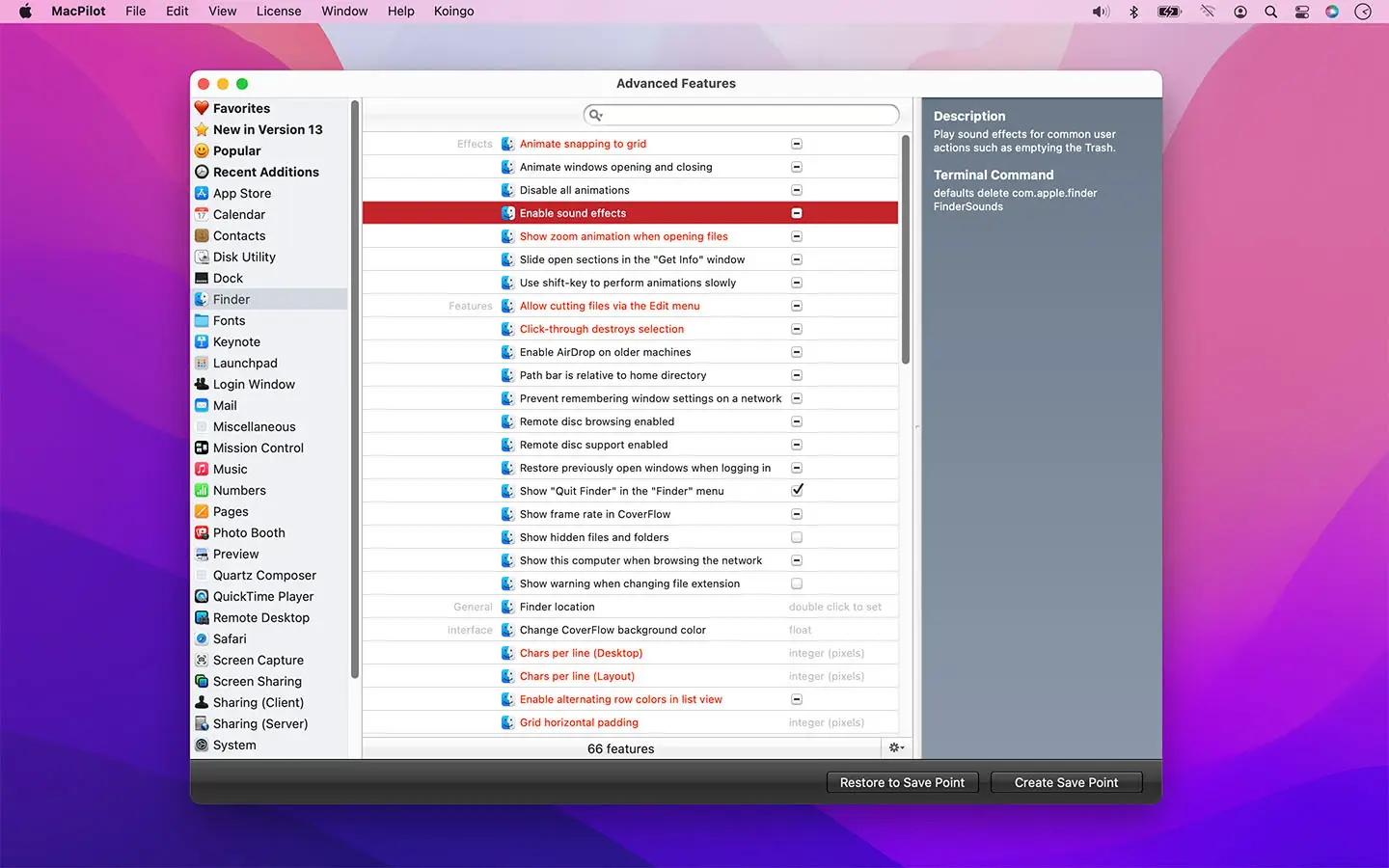Image resolution: width=1389 pixels, height=868 pixels.
Task: Click the Music icon in sidebar
Action: 202,469
